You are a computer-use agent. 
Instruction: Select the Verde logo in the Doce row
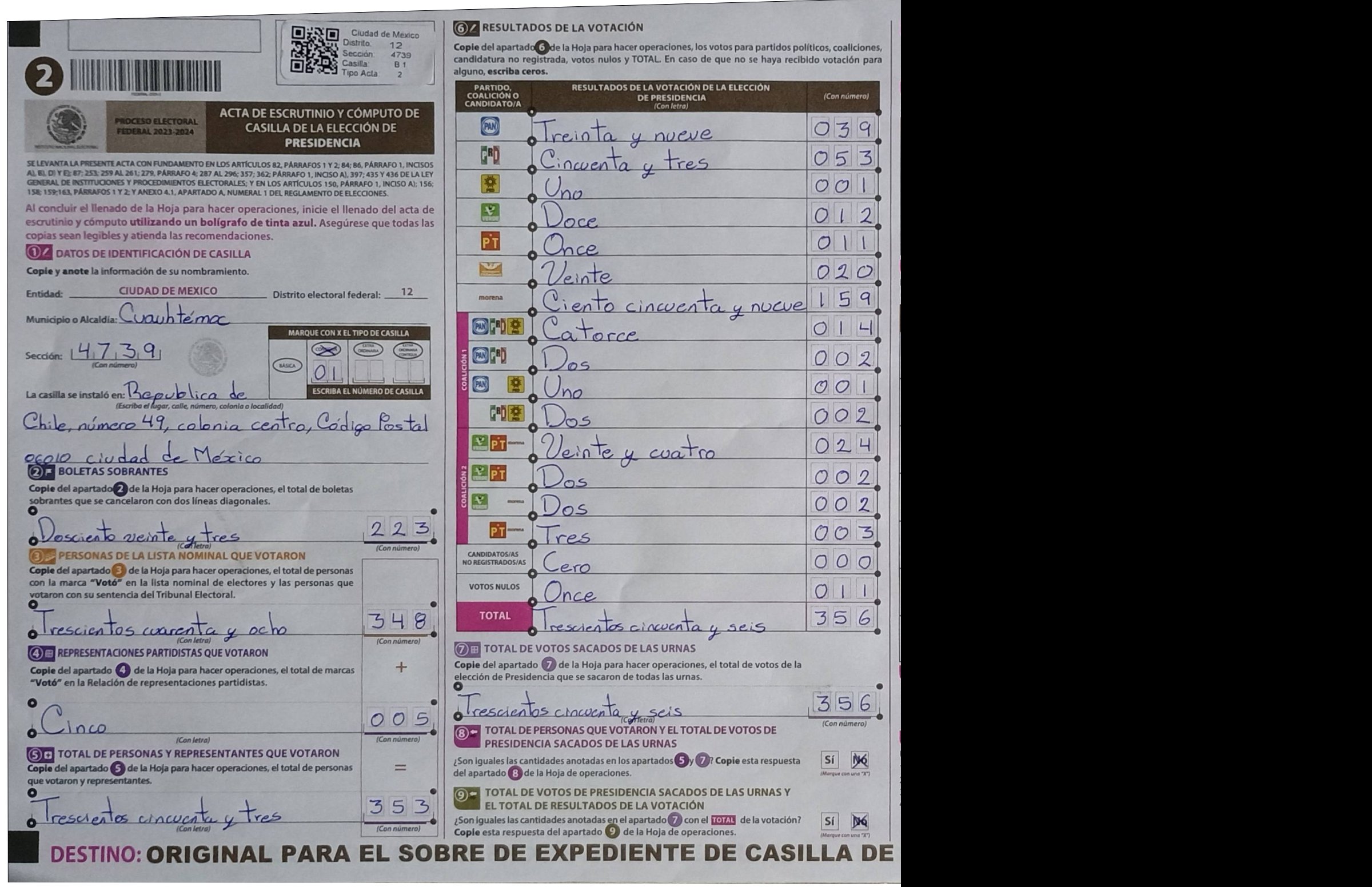click(490, 214)
